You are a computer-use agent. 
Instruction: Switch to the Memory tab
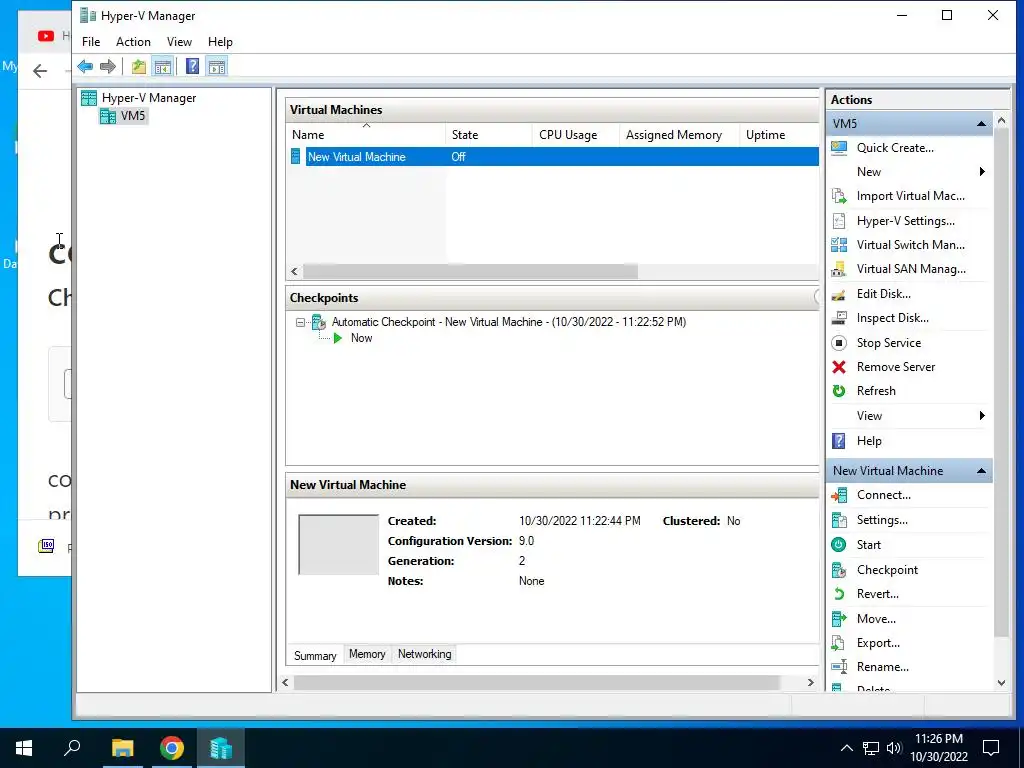(x=367, y=654)
